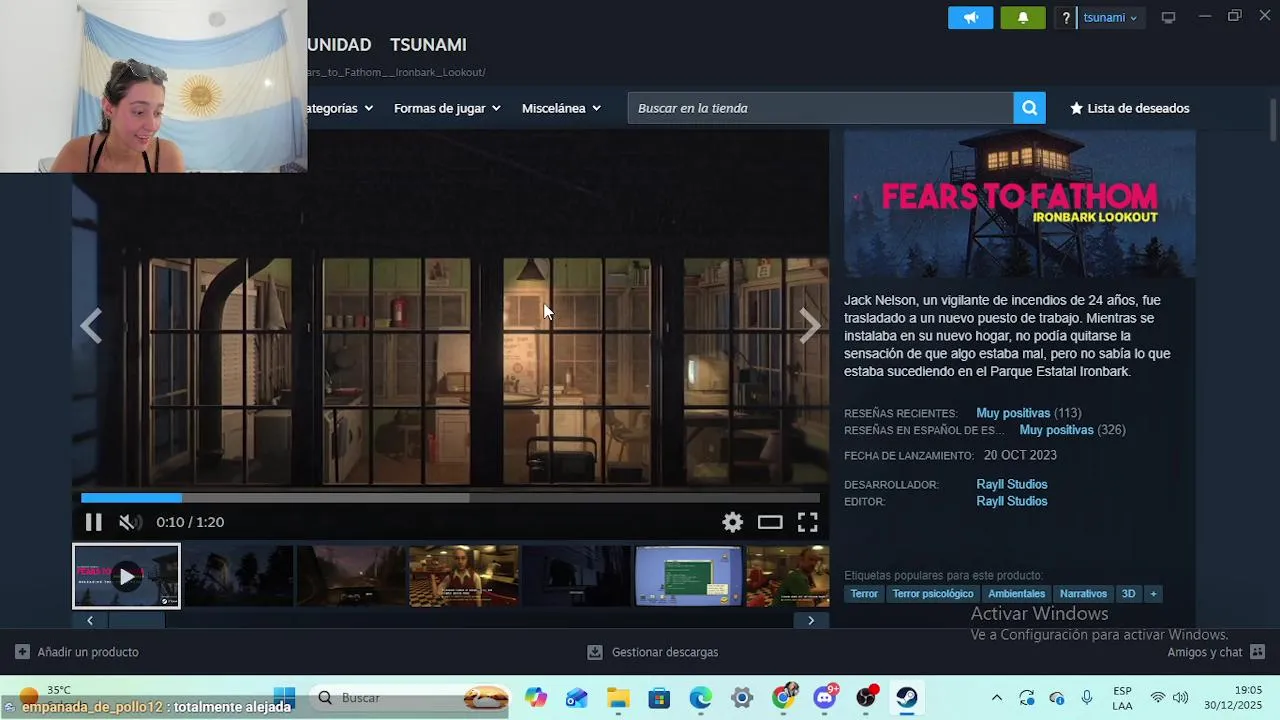Open developer Rayll Studios link

[x=1011, y=484]
